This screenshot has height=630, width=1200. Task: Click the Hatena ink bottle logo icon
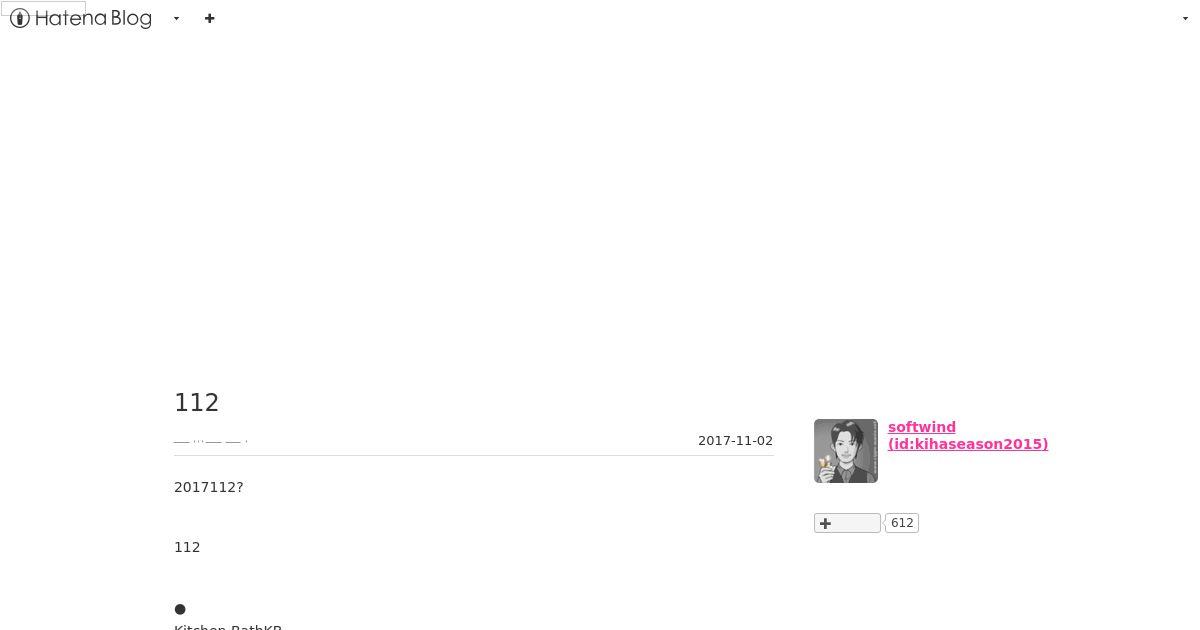[x=20, y=18]
